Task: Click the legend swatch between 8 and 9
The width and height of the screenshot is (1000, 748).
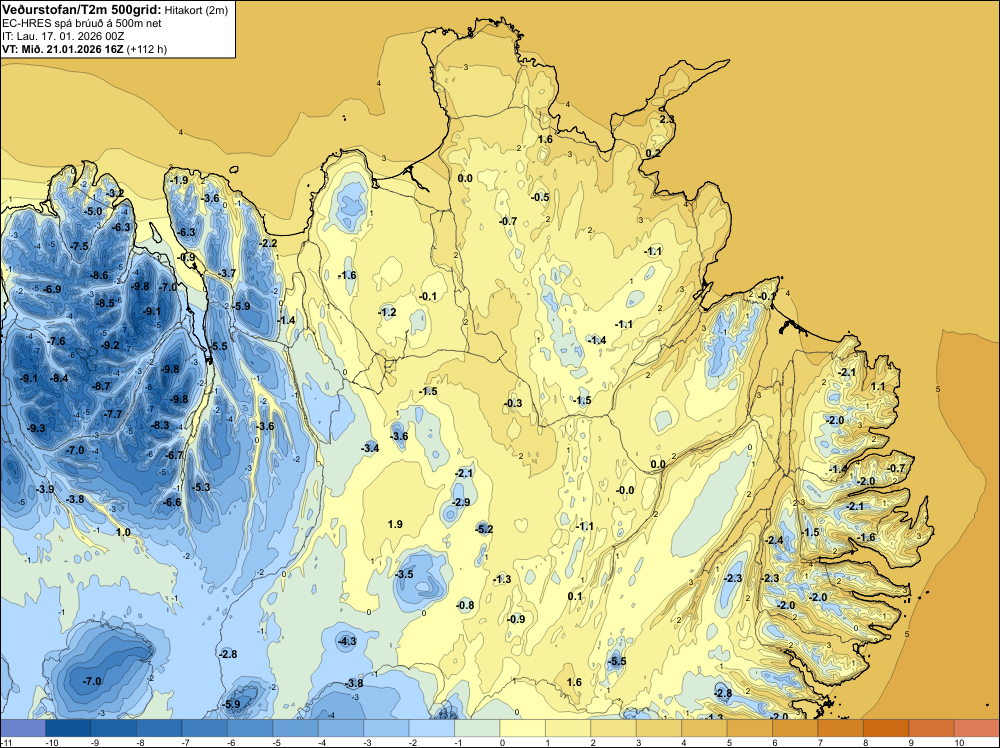Action: click(886, 728)
